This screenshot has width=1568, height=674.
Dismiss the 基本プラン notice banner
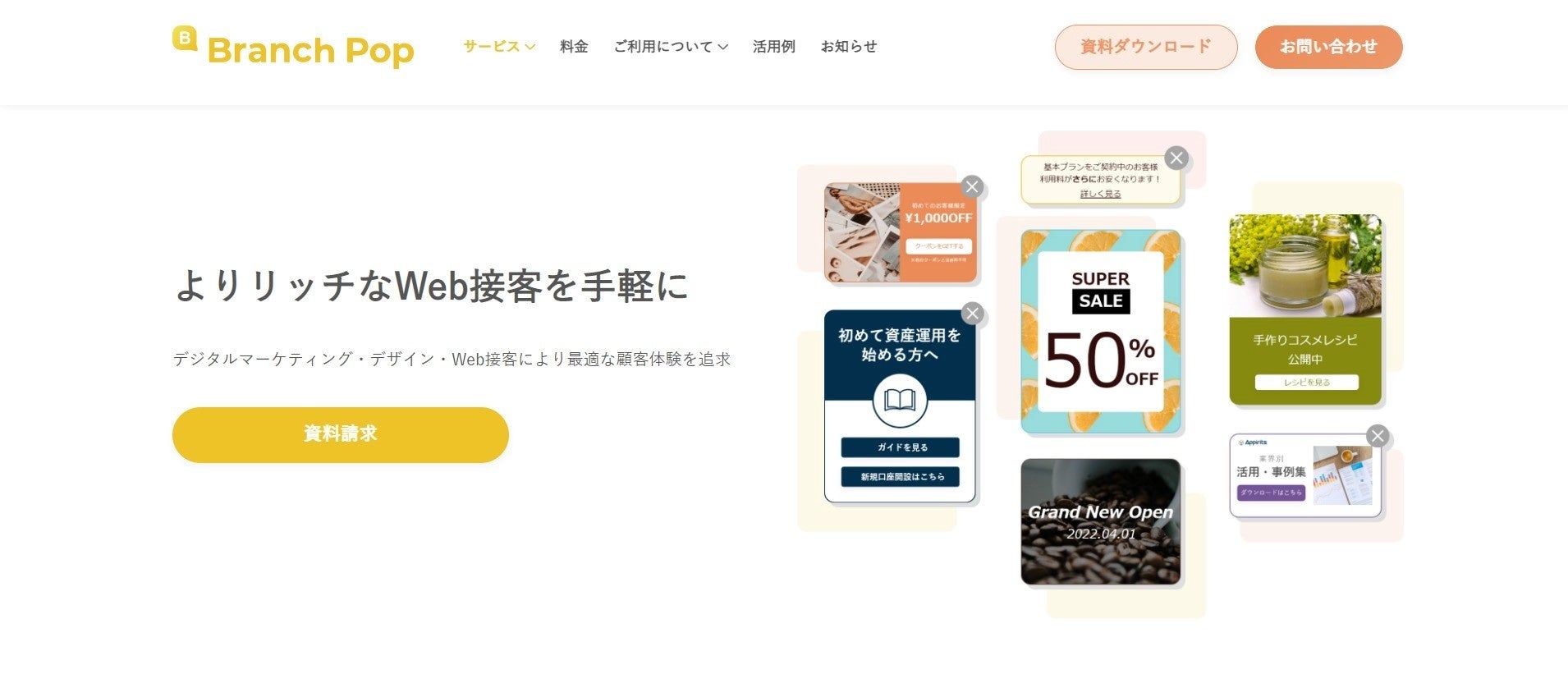(1176, 158)
